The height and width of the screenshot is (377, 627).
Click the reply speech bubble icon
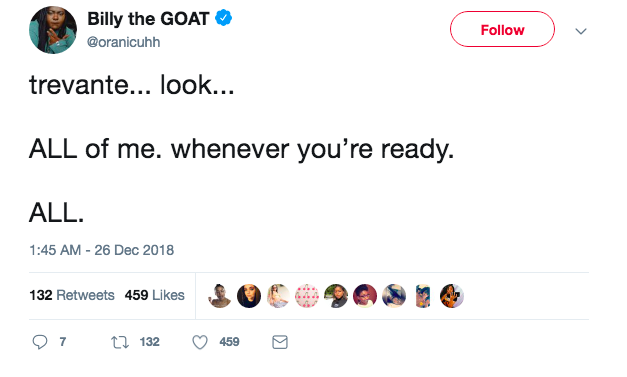(x=40, y=342)
